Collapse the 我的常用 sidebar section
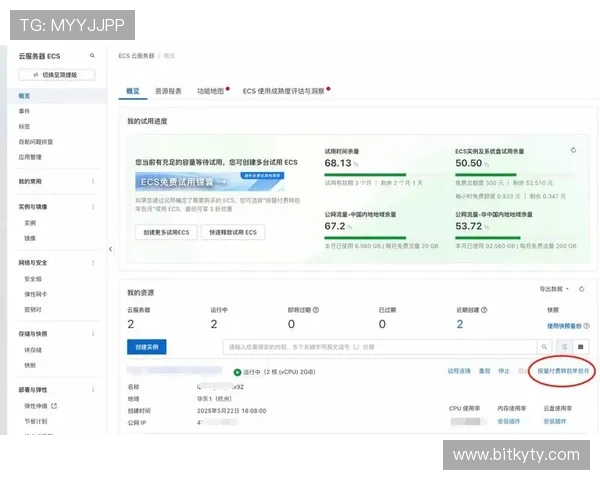Viewport: 600px width, 480px height. 30,181
